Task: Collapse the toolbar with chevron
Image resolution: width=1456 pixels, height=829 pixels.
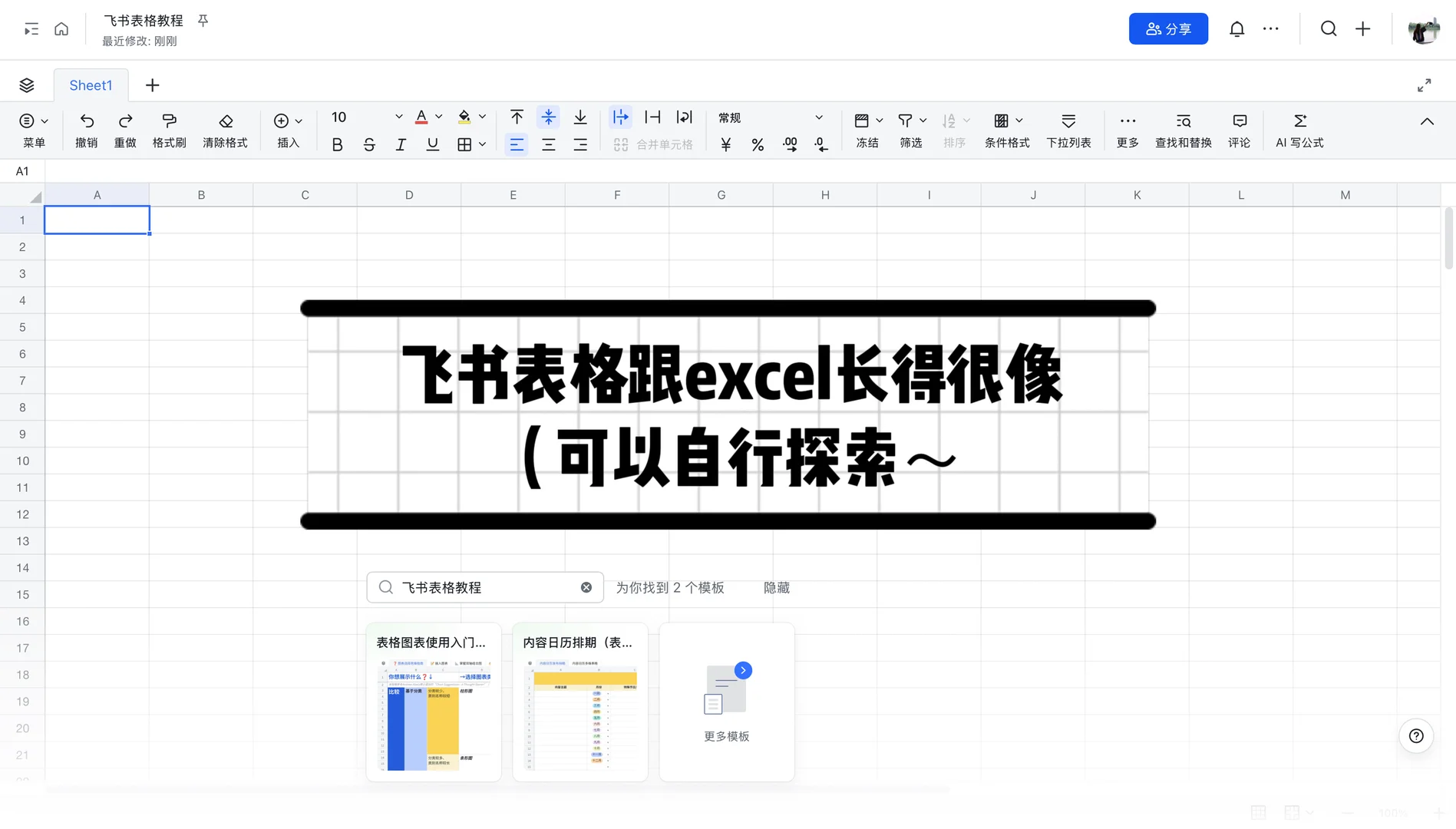Action: 1426,121
